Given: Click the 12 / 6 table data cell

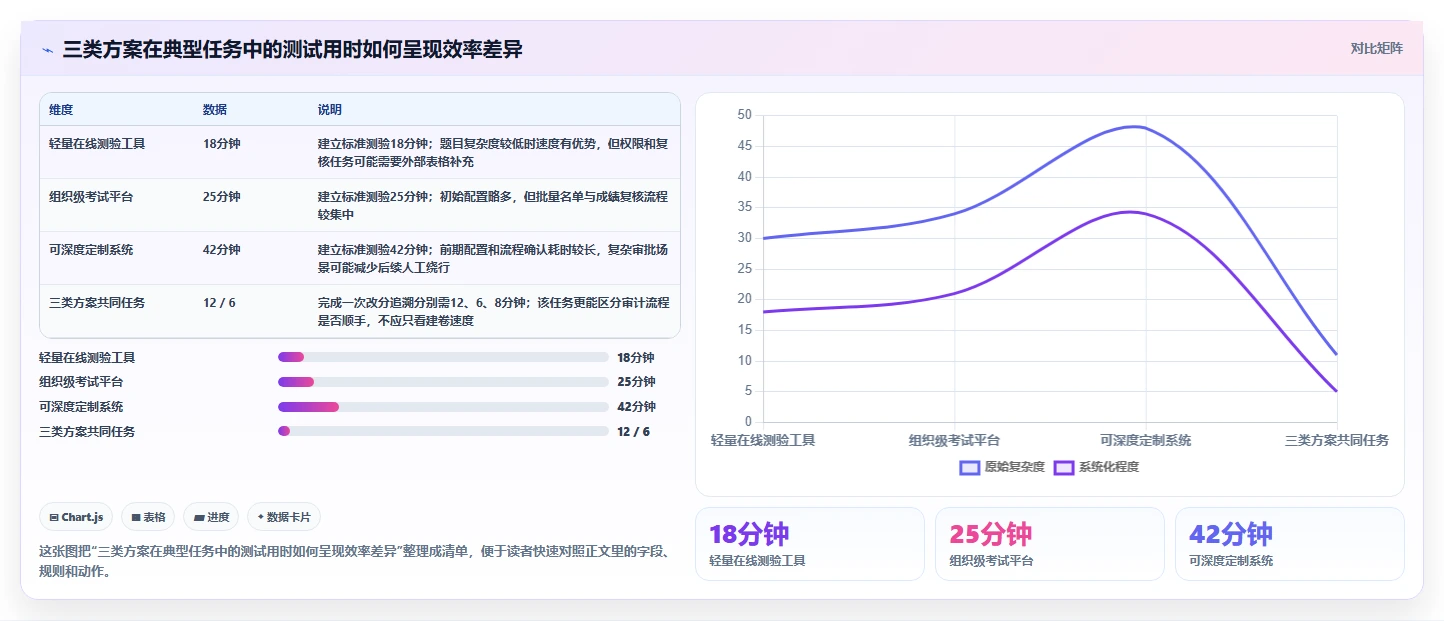Looking at the screenshot, I should click(x=219, y=302).
